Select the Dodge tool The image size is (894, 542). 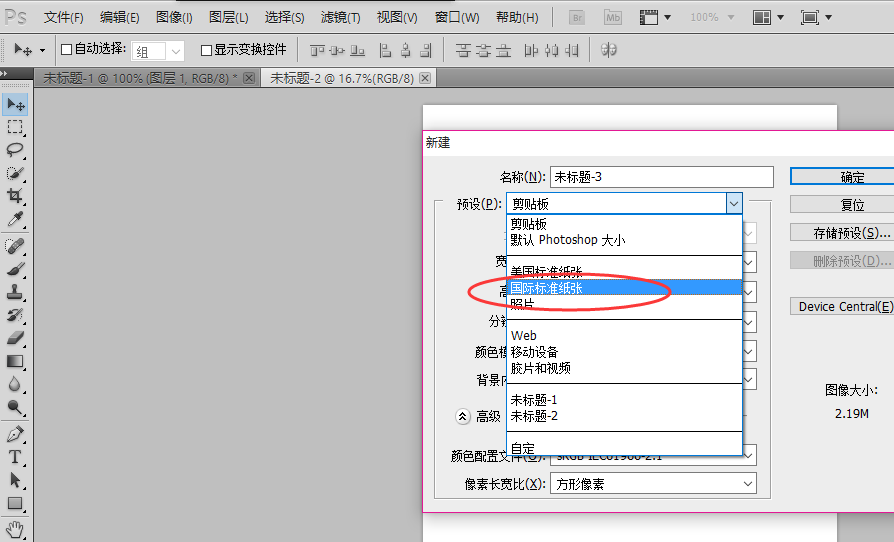15,407
